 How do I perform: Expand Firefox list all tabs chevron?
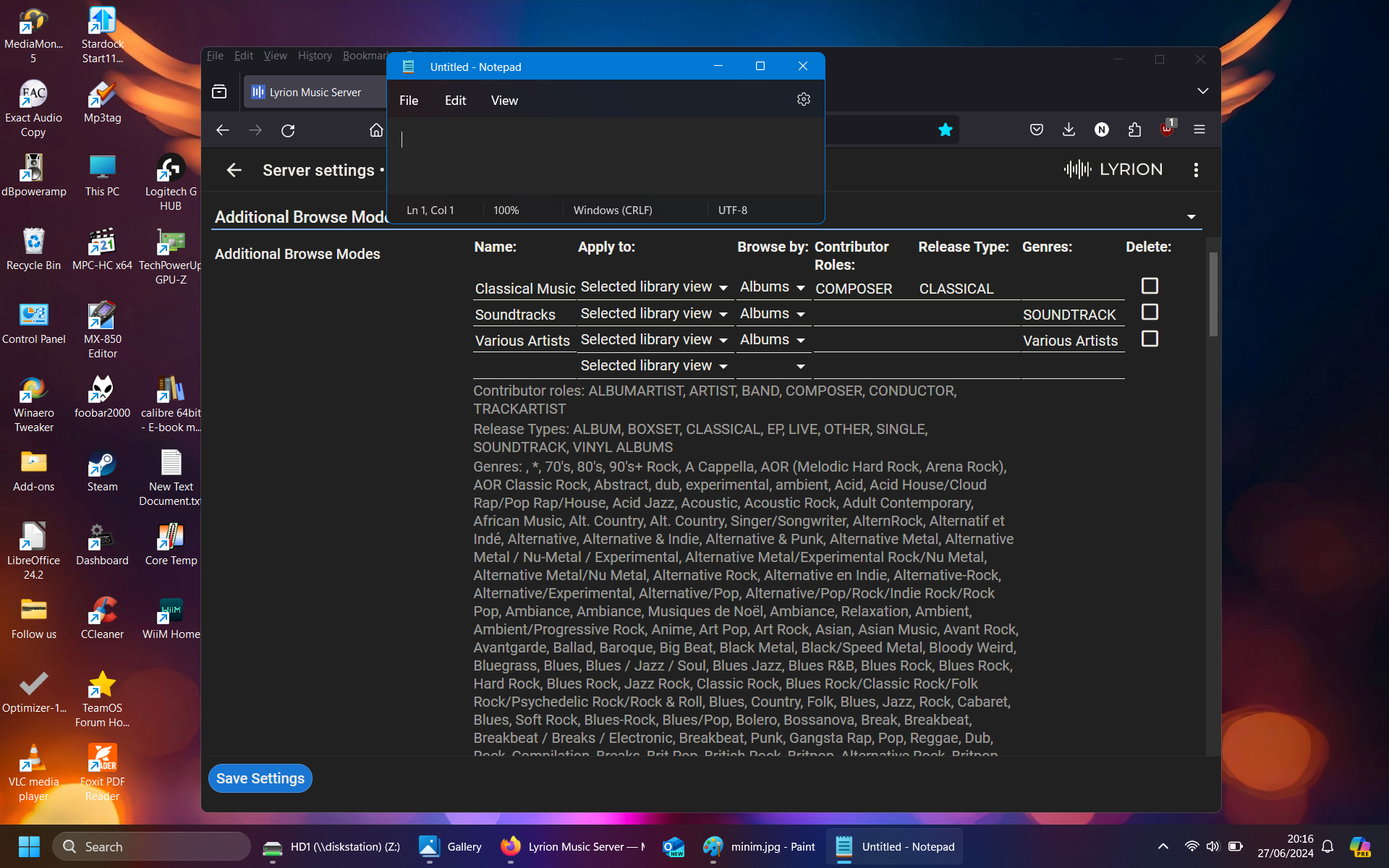click(1202, 91)
